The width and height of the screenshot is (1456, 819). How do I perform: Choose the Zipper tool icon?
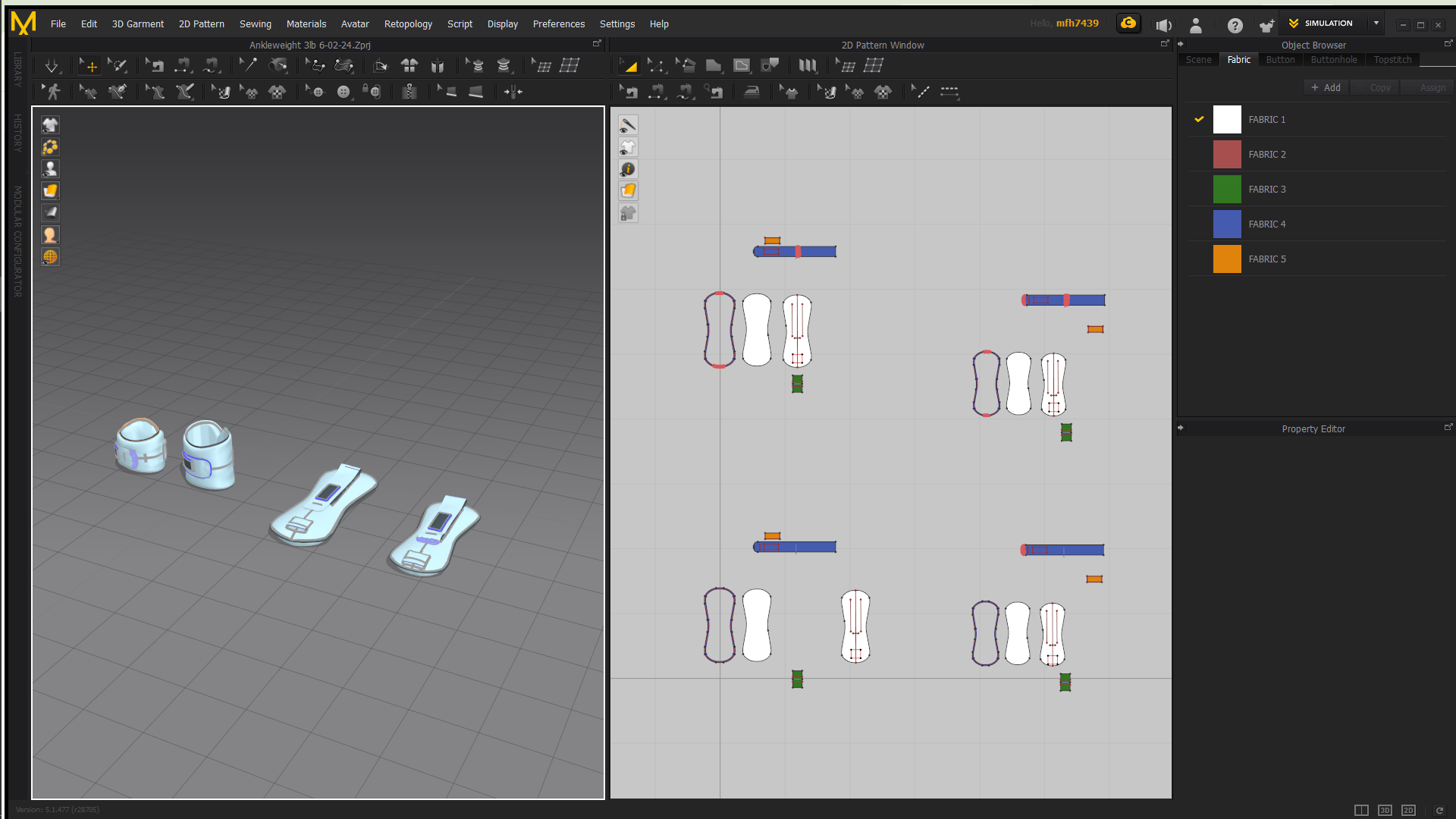click(409, 92)
